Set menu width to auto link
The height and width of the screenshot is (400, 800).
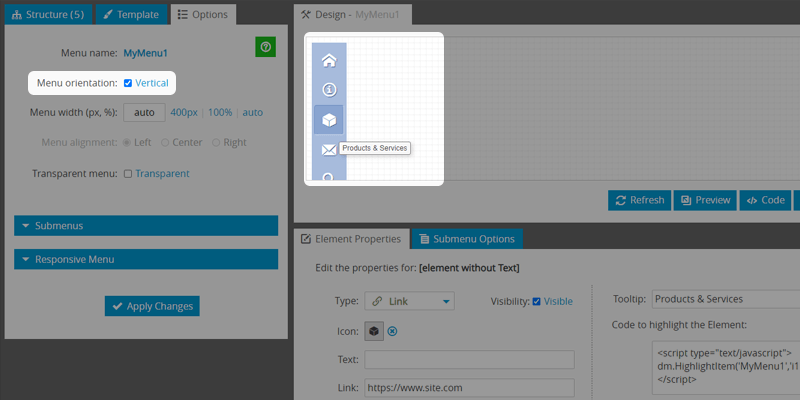click(x=253, y=112)
